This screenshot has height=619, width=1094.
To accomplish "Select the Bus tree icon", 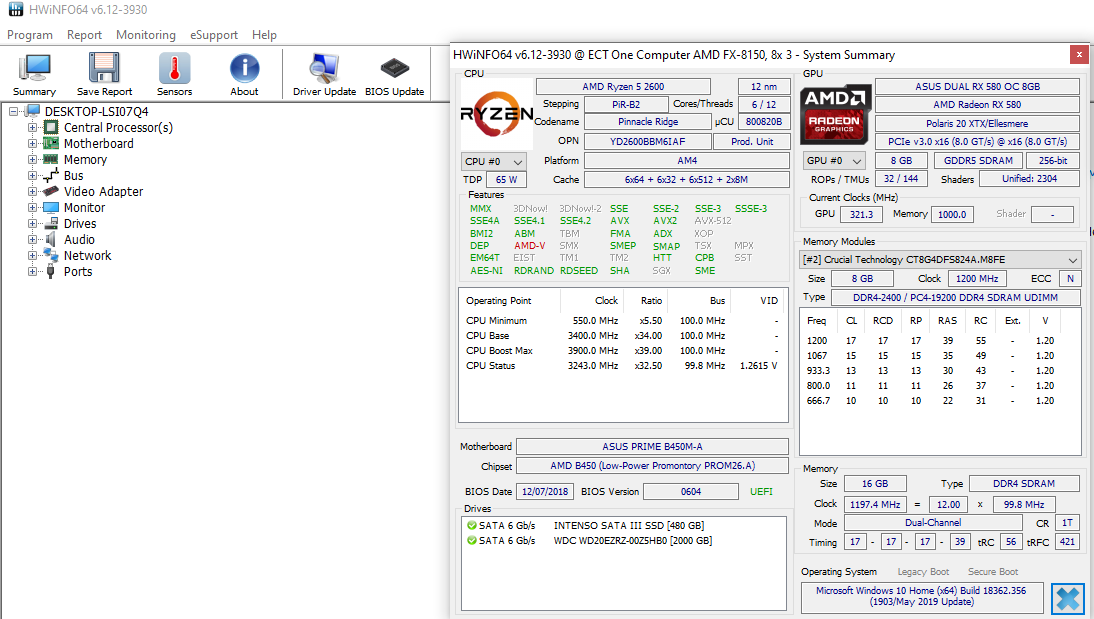I will tap(51, 175).
